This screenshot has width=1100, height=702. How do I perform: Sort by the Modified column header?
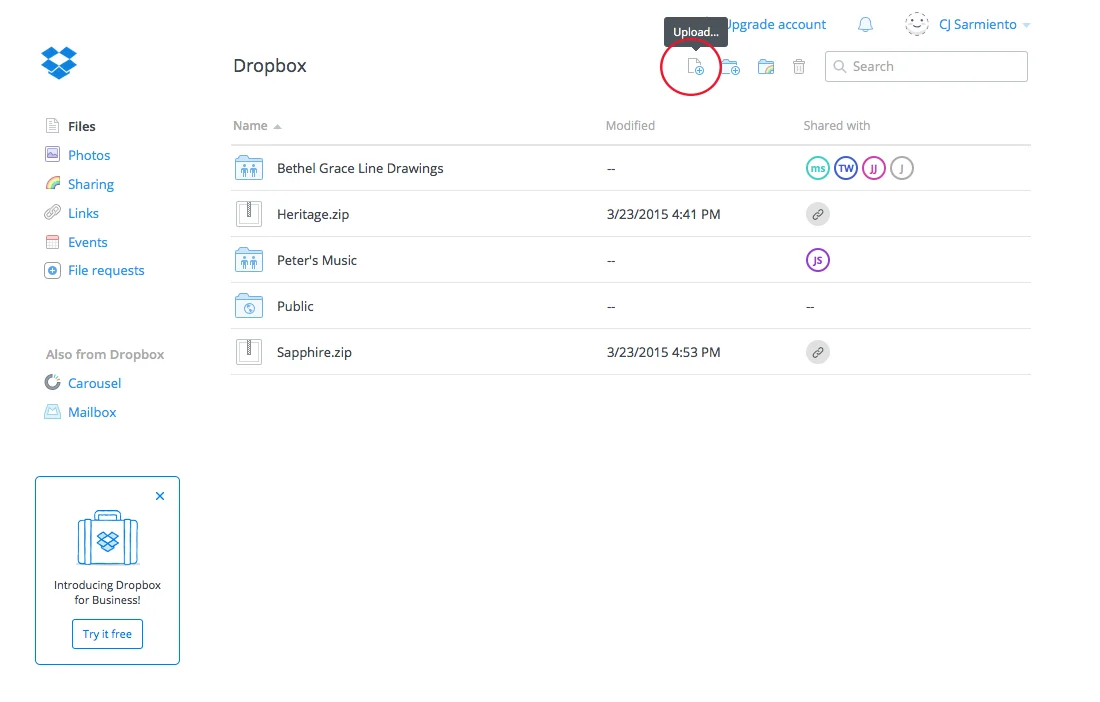pos(630,126)
